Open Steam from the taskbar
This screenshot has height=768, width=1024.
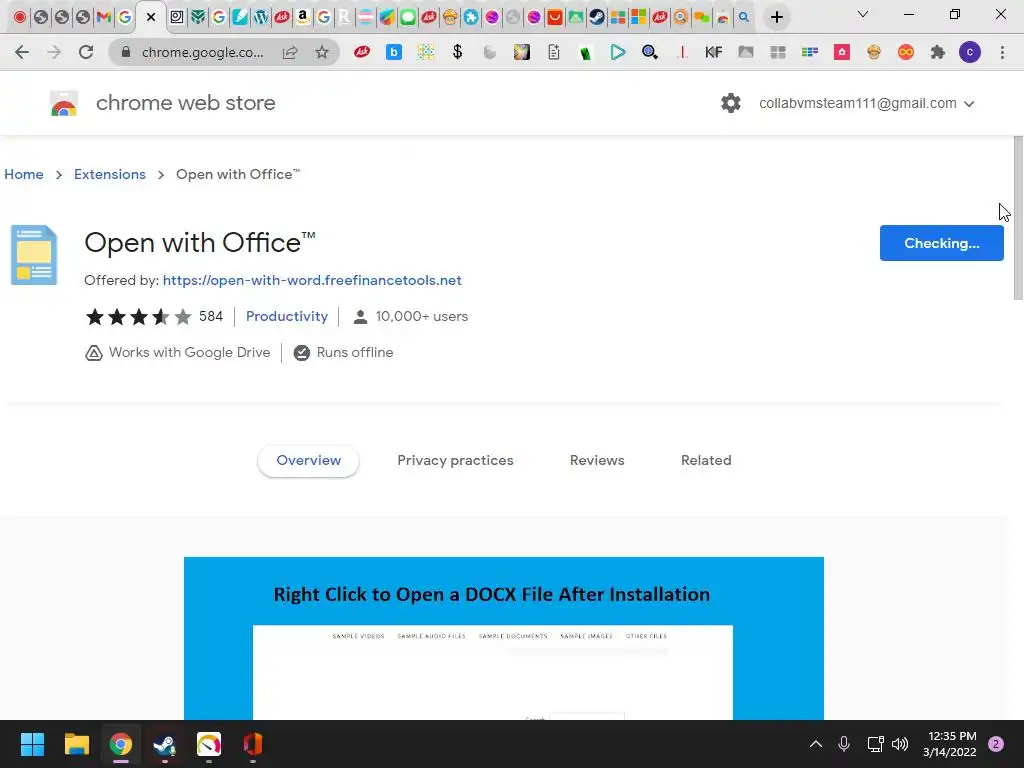tap(165, 744)
